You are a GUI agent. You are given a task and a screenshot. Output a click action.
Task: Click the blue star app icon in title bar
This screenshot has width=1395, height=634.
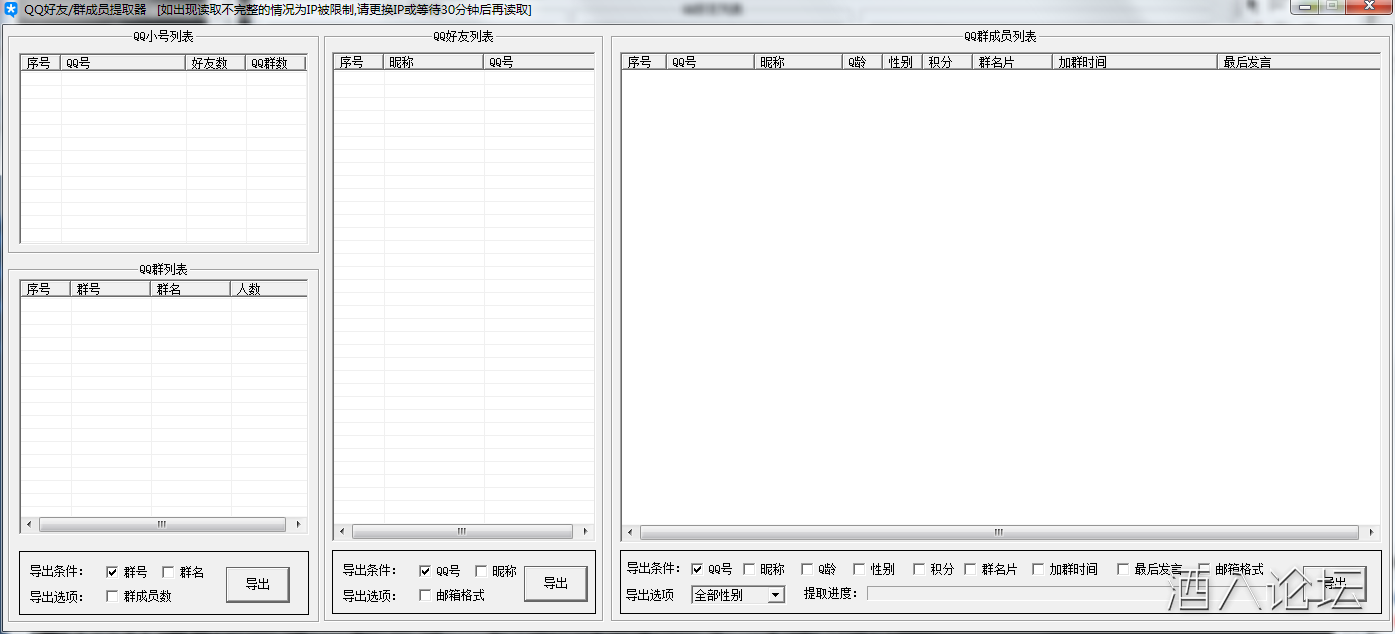[11, 10]
